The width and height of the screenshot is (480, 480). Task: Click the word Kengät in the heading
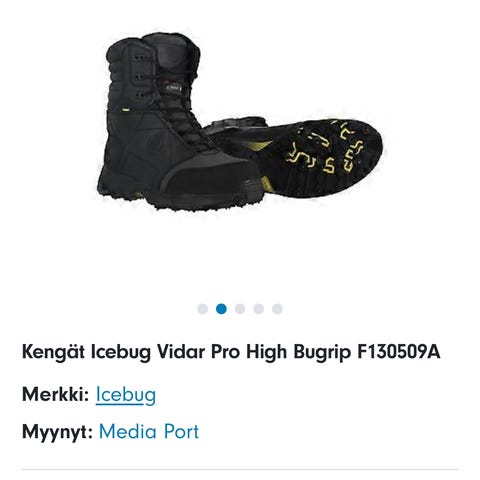tap(53, 352)
